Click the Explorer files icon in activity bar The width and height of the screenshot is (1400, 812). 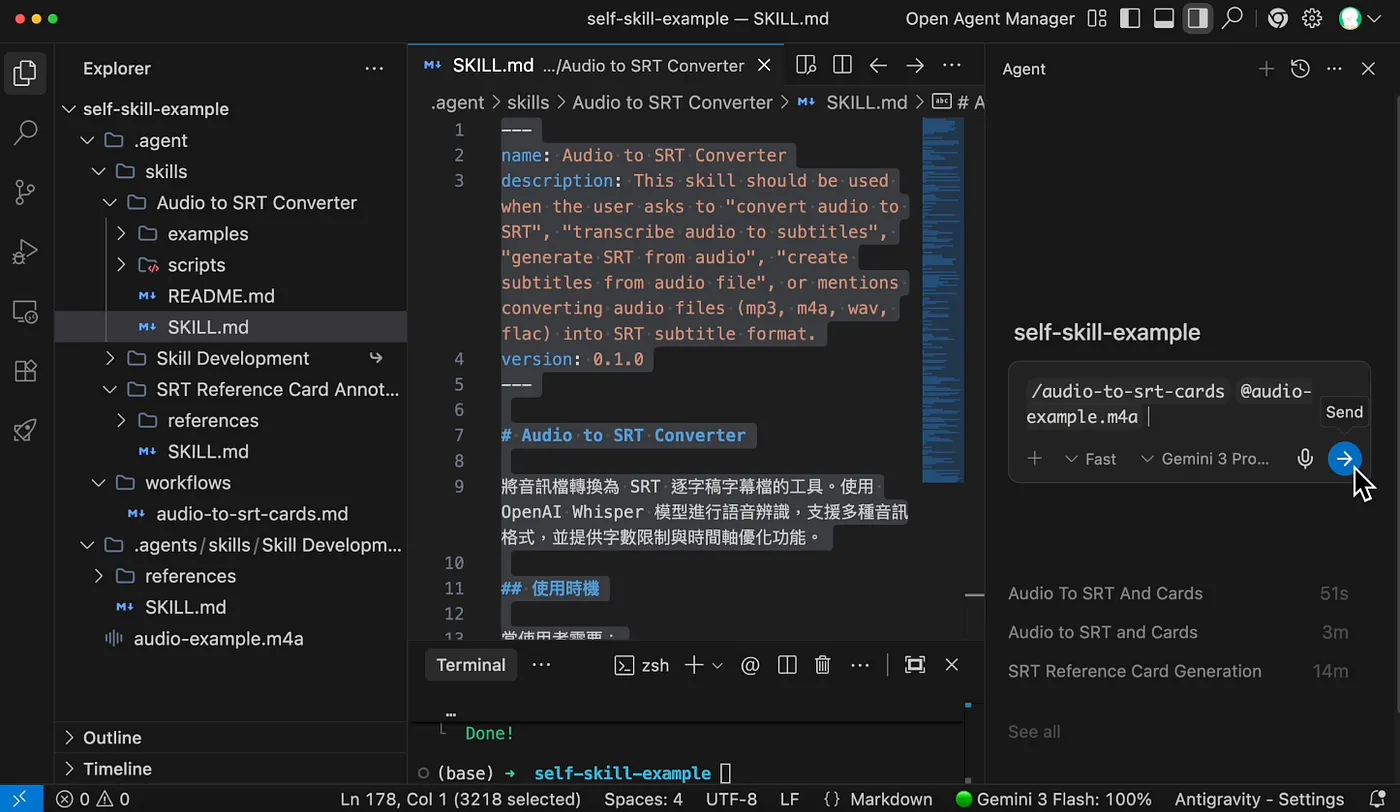click(x=26, y=72)
